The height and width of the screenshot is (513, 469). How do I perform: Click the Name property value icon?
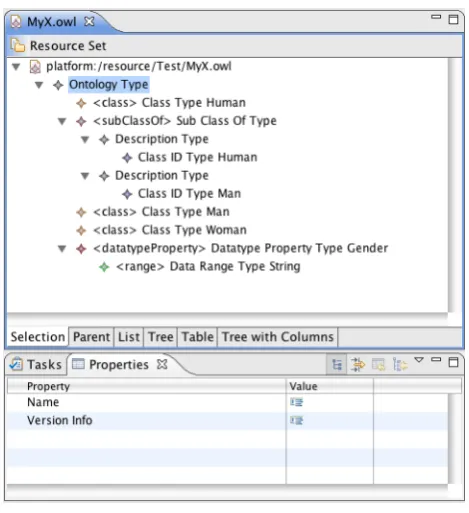(x=296, y=402)
